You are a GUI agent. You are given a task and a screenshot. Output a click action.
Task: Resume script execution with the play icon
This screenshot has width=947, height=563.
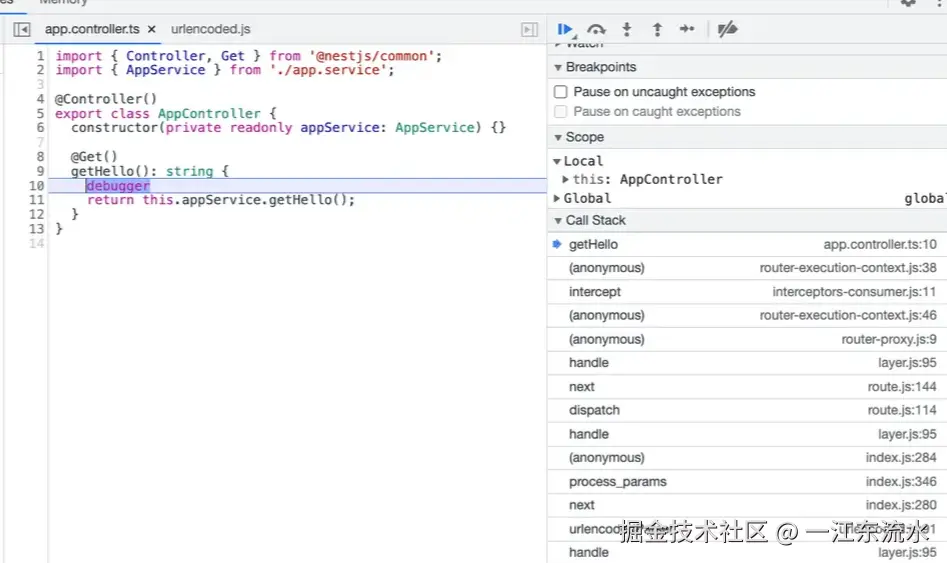565,29
